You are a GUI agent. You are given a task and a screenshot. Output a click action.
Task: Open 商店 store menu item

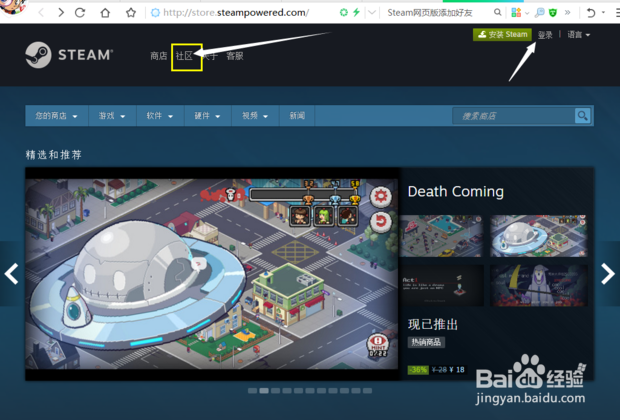tap(159, 56)
